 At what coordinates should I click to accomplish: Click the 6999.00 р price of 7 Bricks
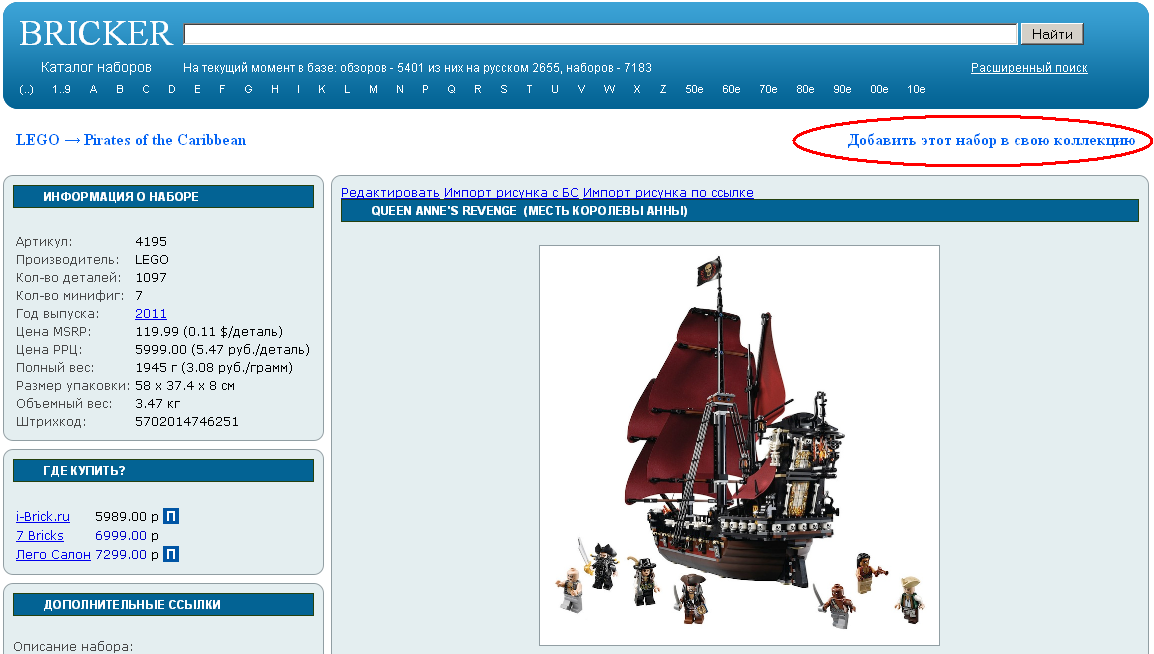[127, 536]
